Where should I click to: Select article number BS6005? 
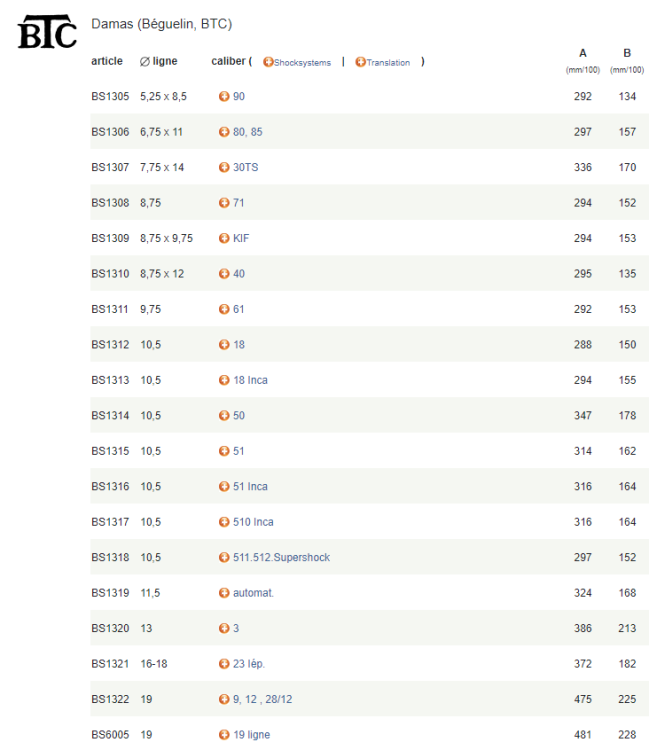point(110,734)
